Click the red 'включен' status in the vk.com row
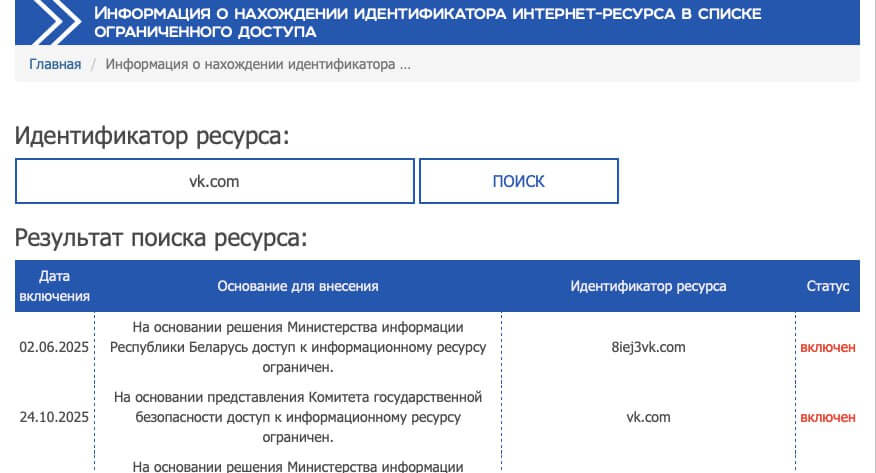The height and width of the screenshot is (473, 876). coord(827,417)
